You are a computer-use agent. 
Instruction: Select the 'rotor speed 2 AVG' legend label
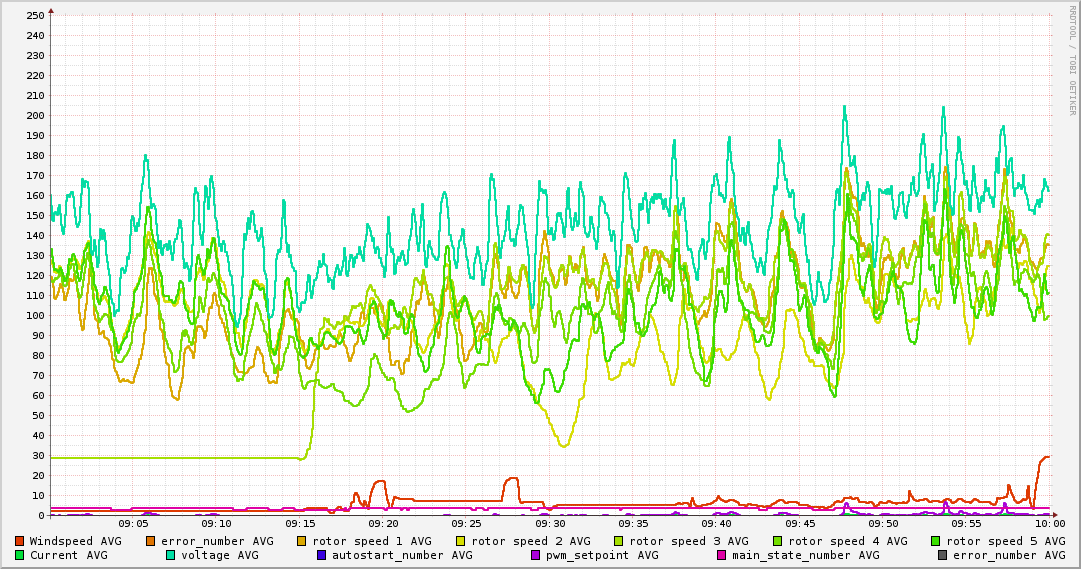(x=531, y=541)
